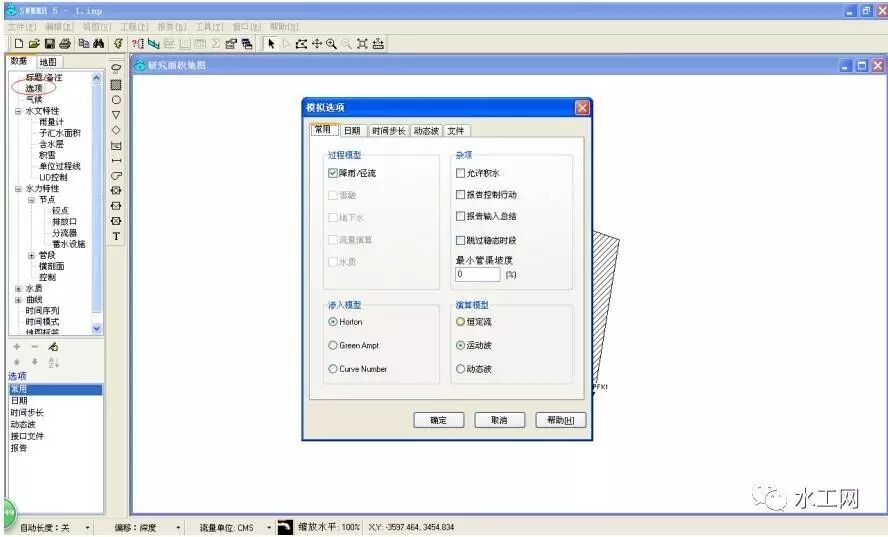This screenshot has width=888, height=537.
Task: Click the 确定 button
Action: tap(438, 420)
